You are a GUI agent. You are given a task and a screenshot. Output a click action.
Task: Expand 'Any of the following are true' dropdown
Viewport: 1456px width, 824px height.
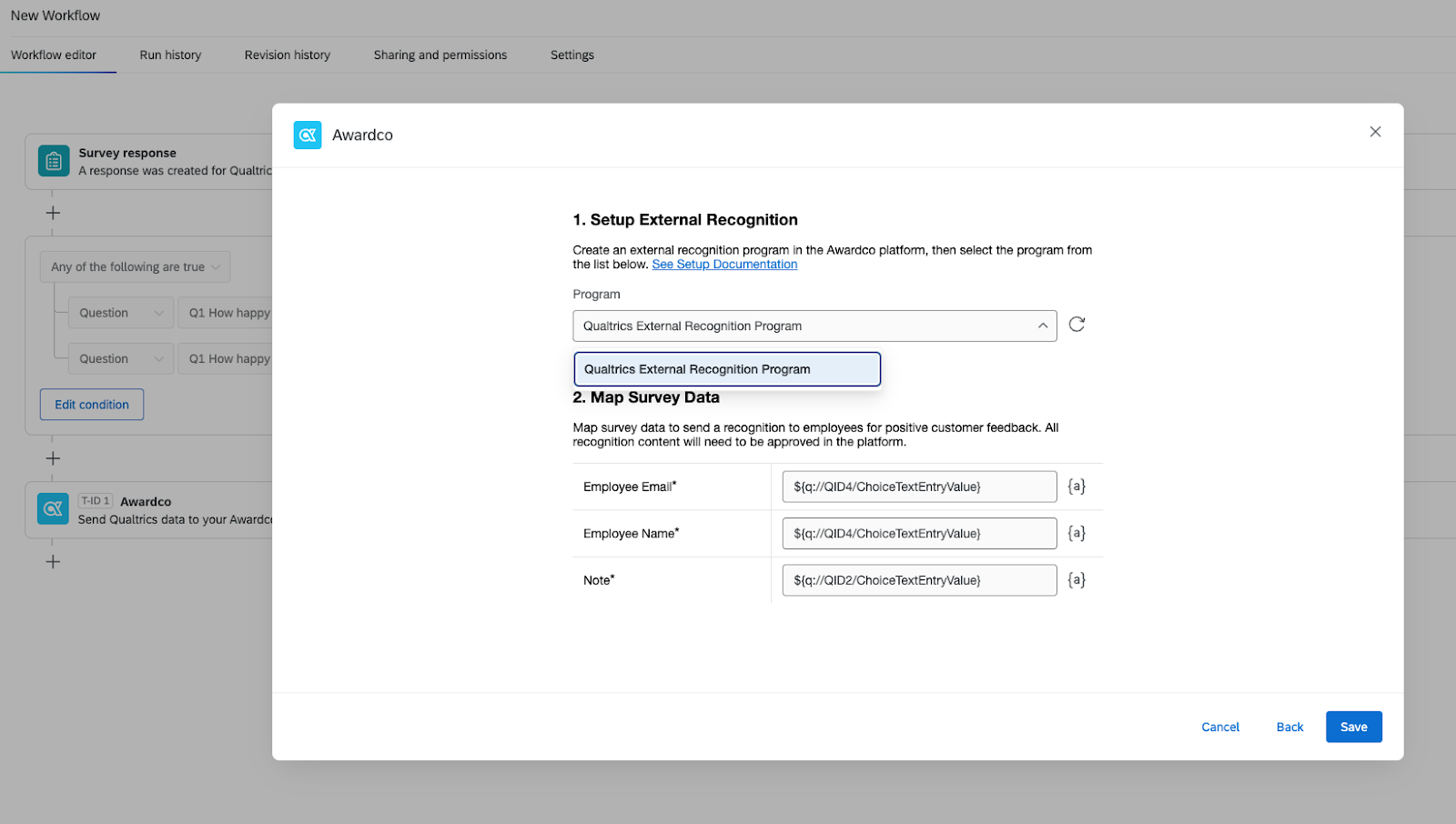[135, 267]
